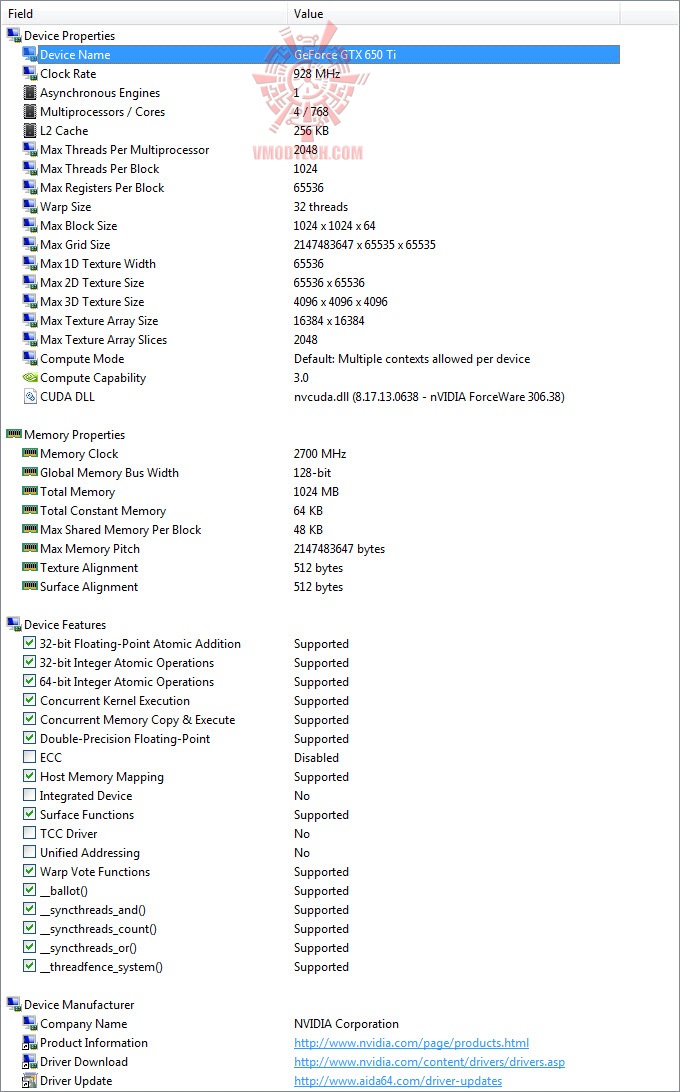
Task: Click the '1024 x 1024 x 64' value
Action: coord(335,226)
